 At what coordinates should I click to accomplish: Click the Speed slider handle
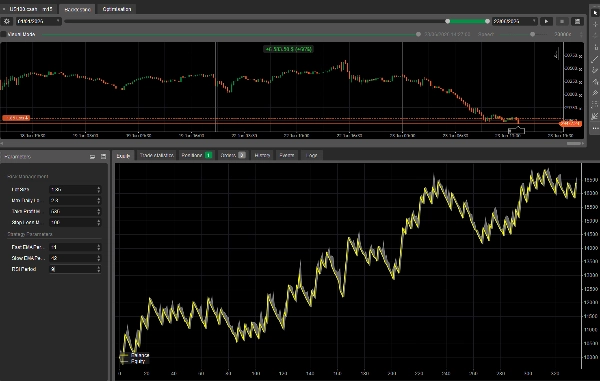tap(532, 34)
